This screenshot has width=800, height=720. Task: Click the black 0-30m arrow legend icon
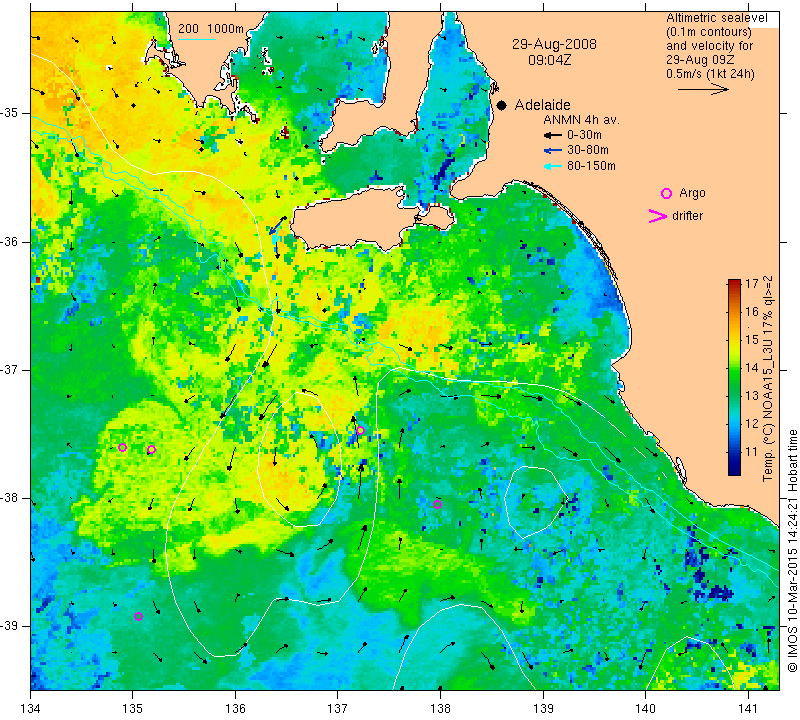tap(553, 135)
